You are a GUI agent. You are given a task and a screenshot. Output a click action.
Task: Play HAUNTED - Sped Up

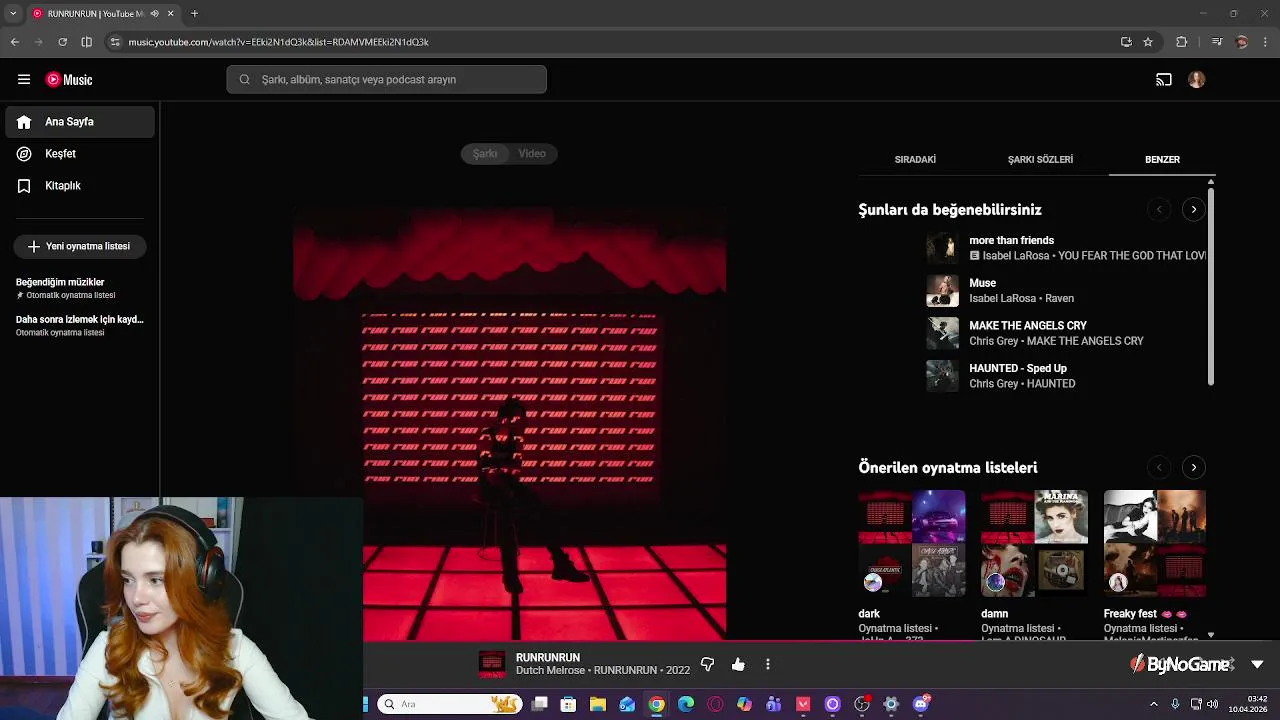1066,376
